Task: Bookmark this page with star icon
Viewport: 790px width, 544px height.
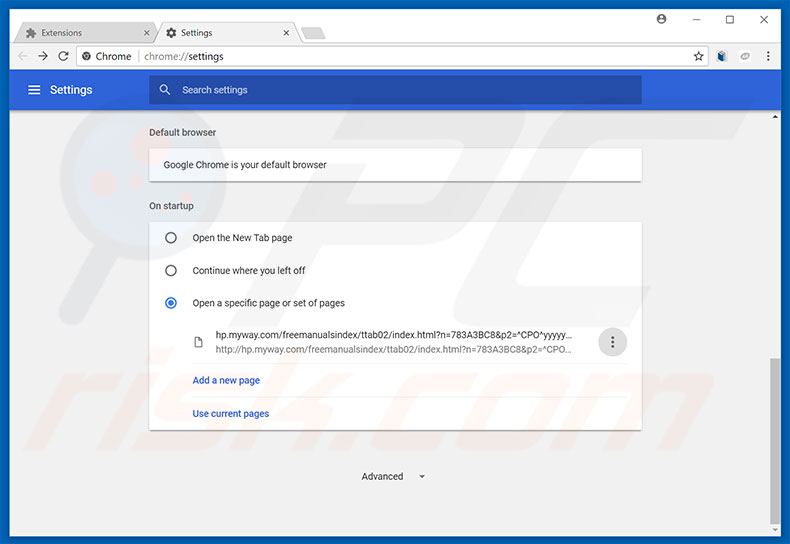Action: pyautogui.click(x=698, y=56)
